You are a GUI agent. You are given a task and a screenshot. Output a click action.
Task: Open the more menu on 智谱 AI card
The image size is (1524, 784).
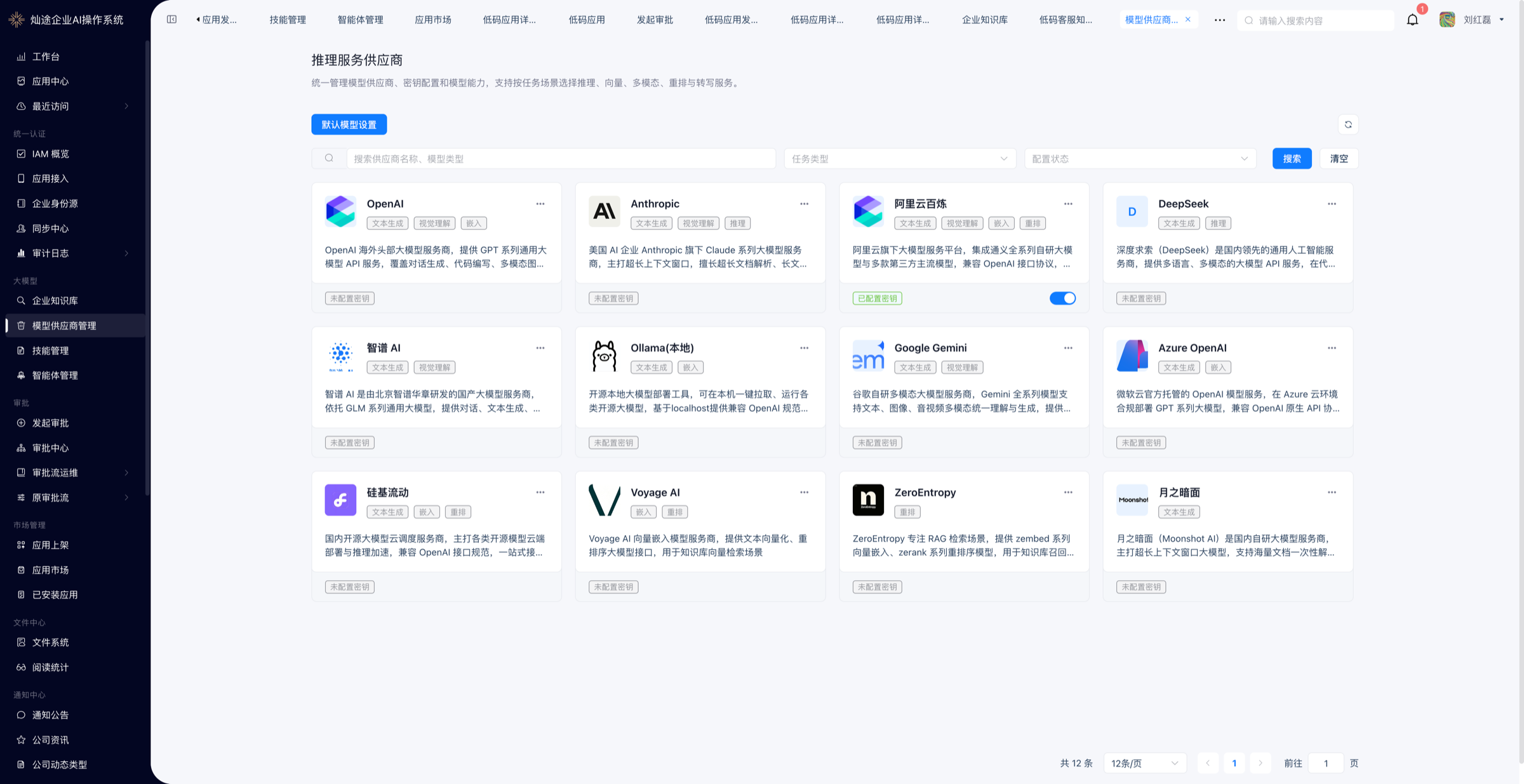pyautogui.click(x=540, y=348)
